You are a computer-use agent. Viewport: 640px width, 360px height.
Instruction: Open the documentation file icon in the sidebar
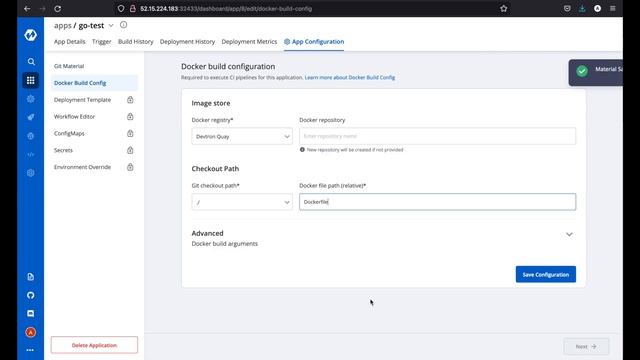(x=31, y=277)
